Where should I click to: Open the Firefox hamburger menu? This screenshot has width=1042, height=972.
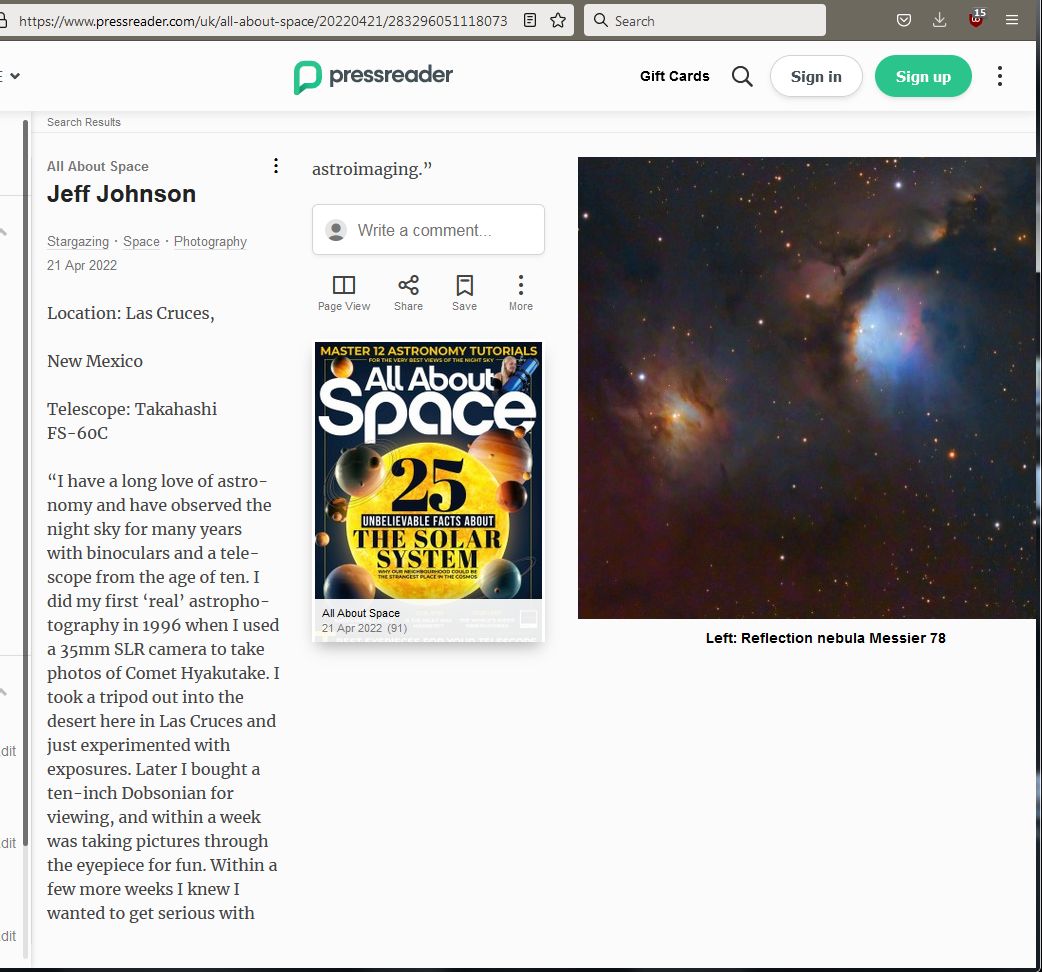coord(1012,20)
